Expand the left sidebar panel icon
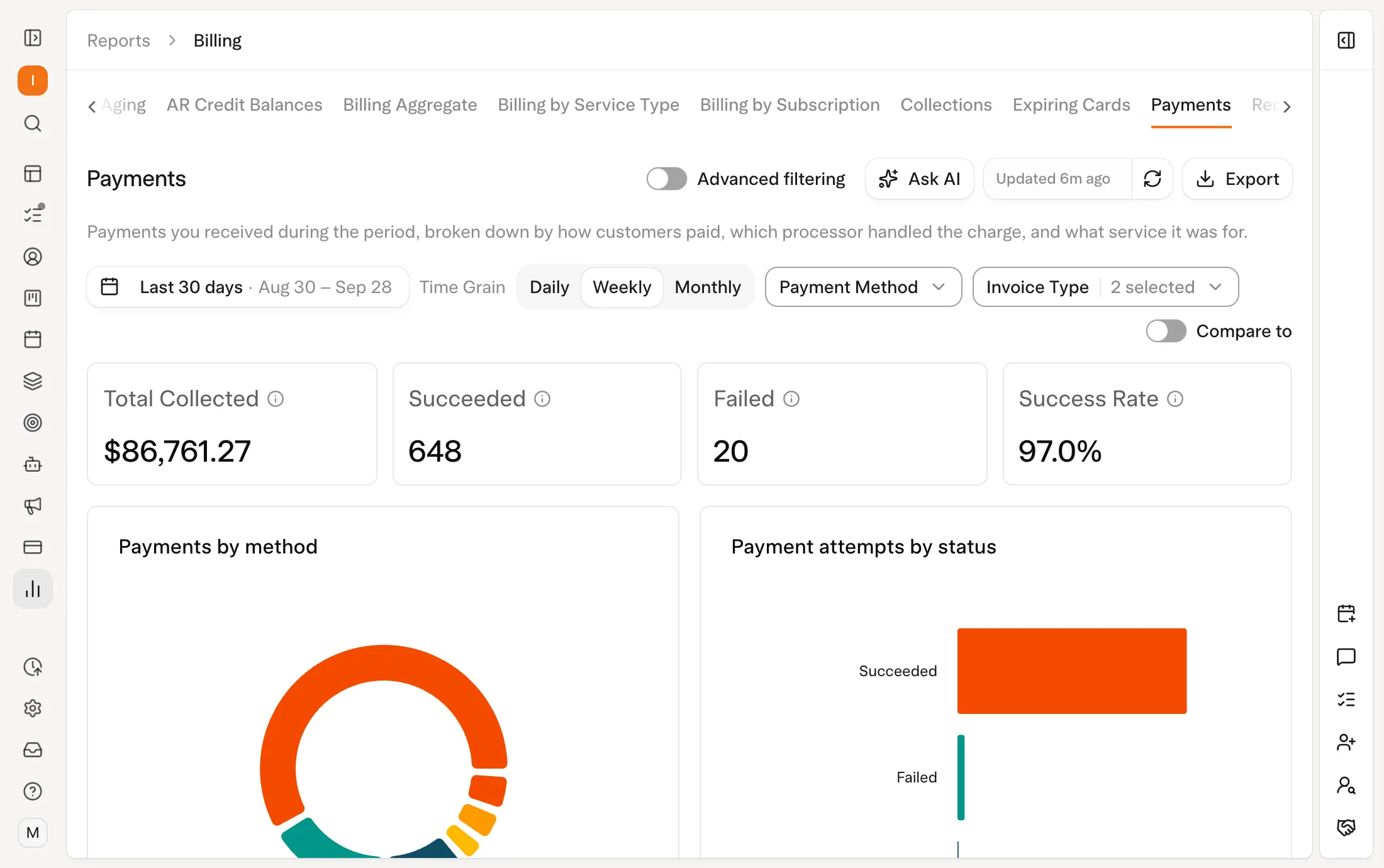Screen dimensions: 1384x868 [33, 38]
